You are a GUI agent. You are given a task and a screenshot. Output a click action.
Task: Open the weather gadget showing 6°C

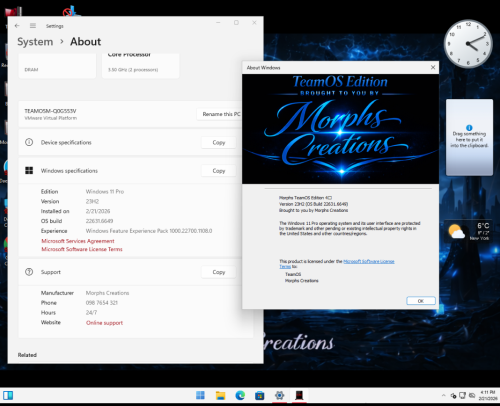[468, 231]
